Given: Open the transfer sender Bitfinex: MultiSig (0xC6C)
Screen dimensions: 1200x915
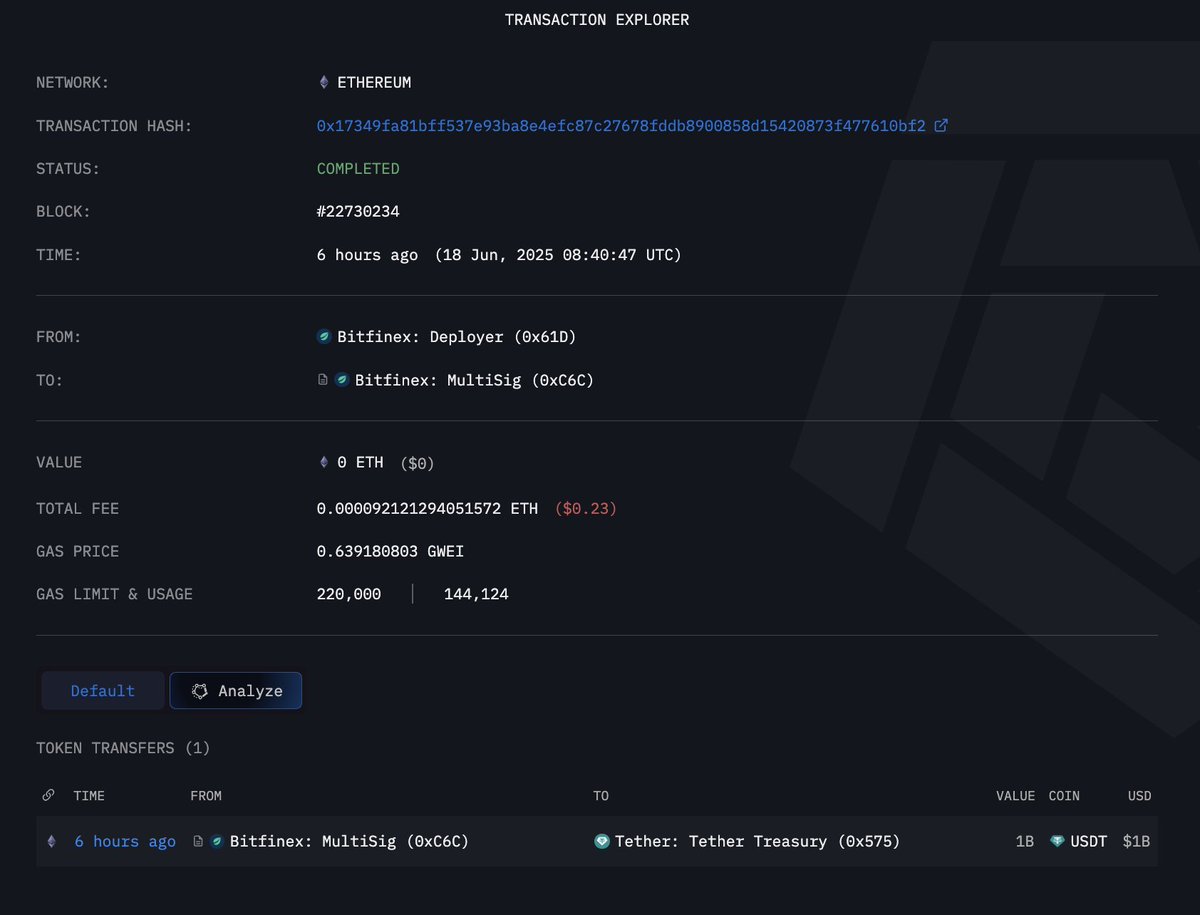Looking at the screenshot, I should [349, 842].
